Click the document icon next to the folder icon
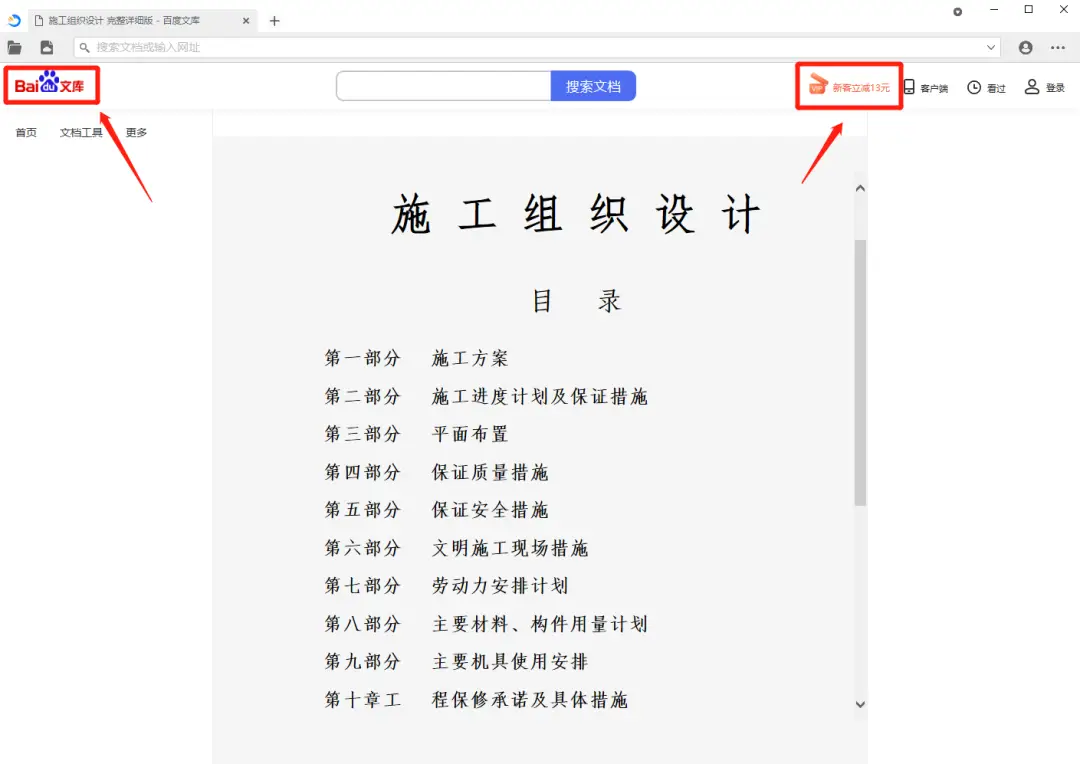1080x764 pixels. coord(46,47)
